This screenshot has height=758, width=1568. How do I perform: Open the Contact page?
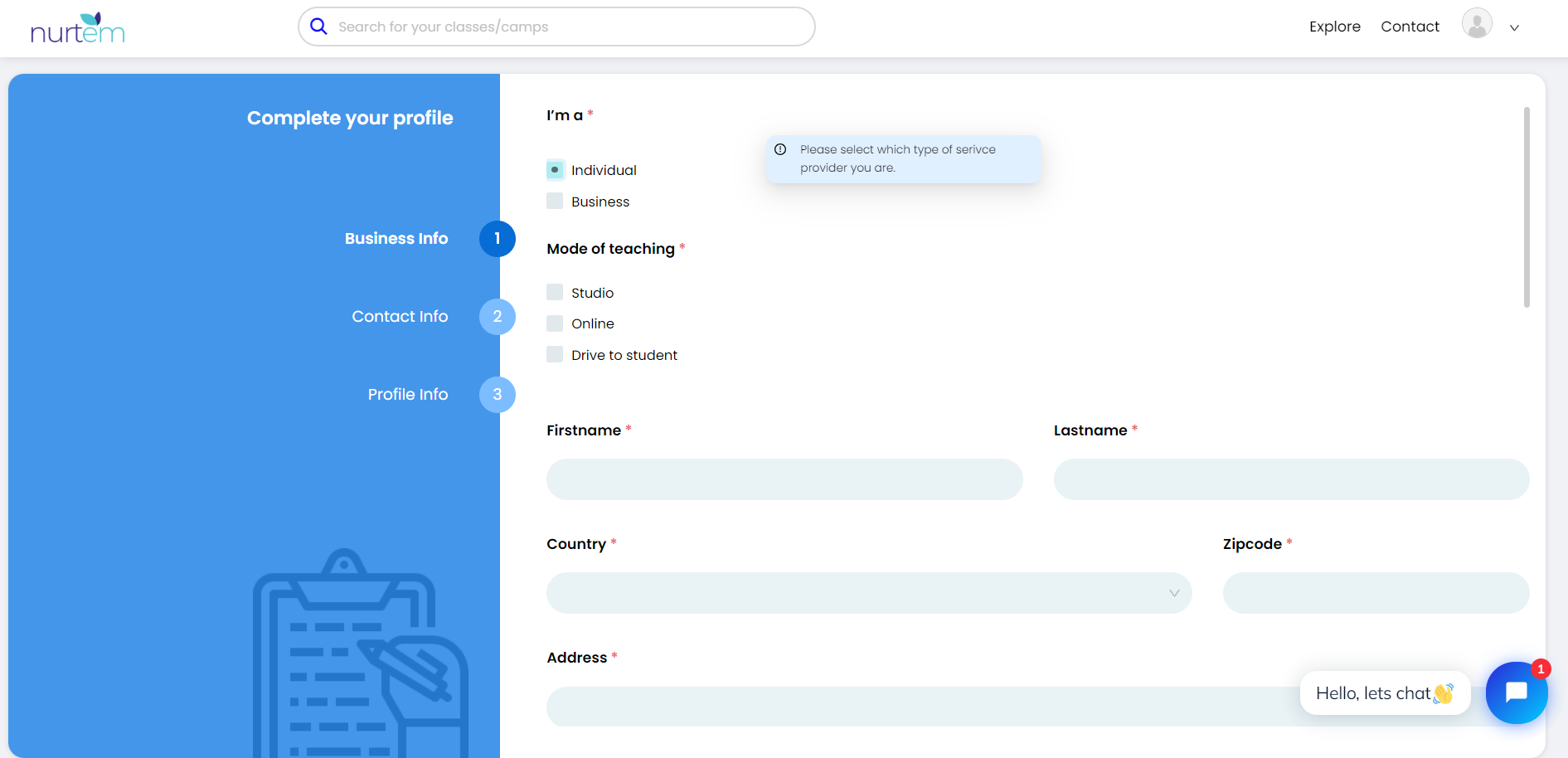(x=1410, y=27)
